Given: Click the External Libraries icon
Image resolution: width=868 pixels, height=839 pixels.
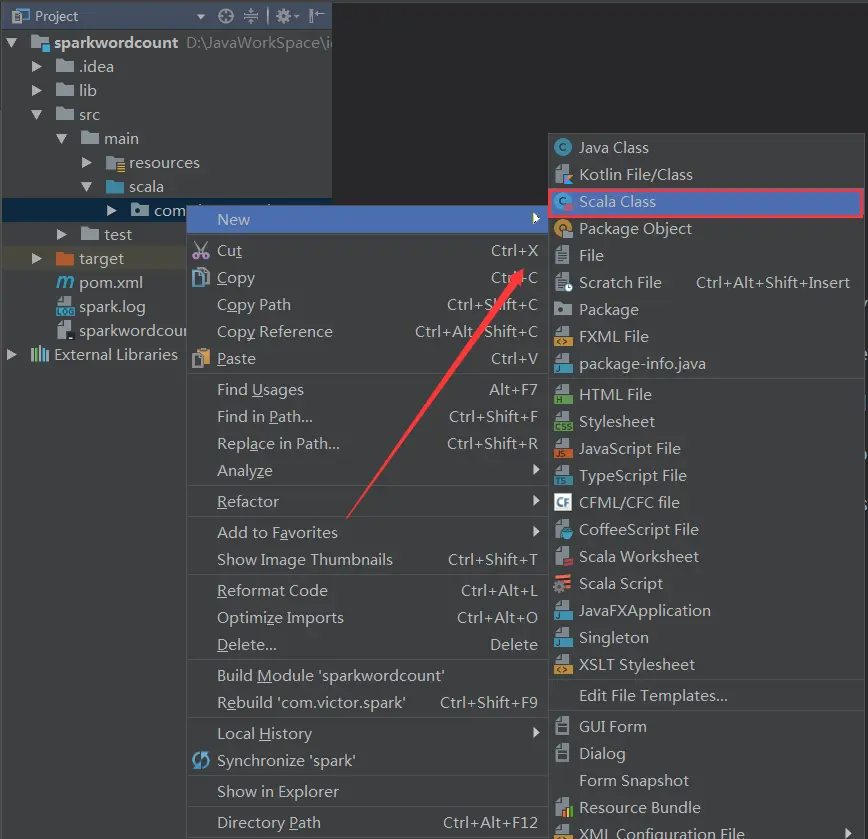Looking at the screenshot, I should click(40, 354).
